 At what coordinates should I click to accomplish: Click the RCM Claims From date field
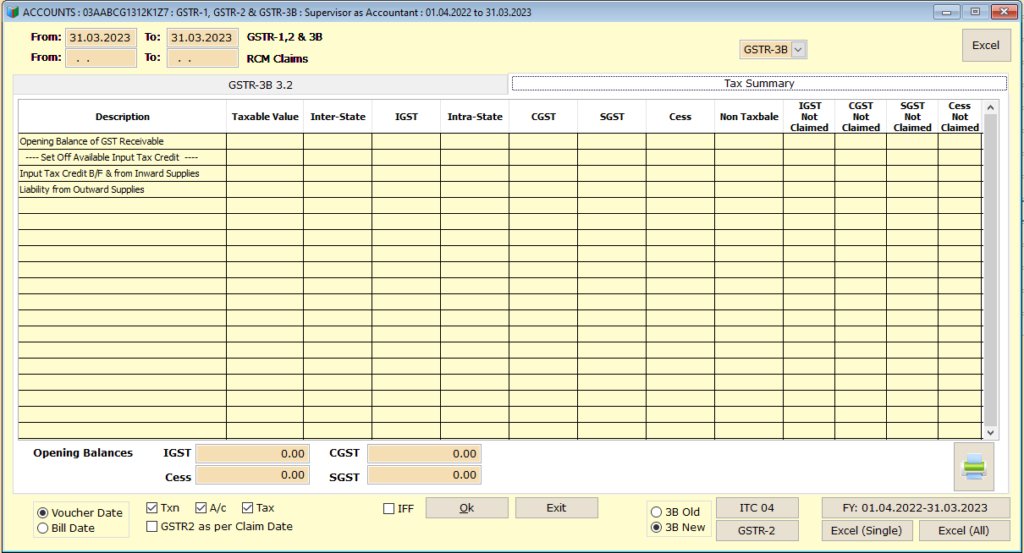coord(101,58)
